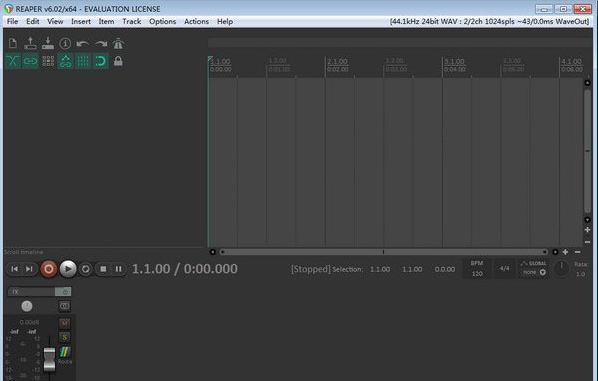Click the New project icon
The width and height of the screenshot is (598, 381).
point(13,43)
